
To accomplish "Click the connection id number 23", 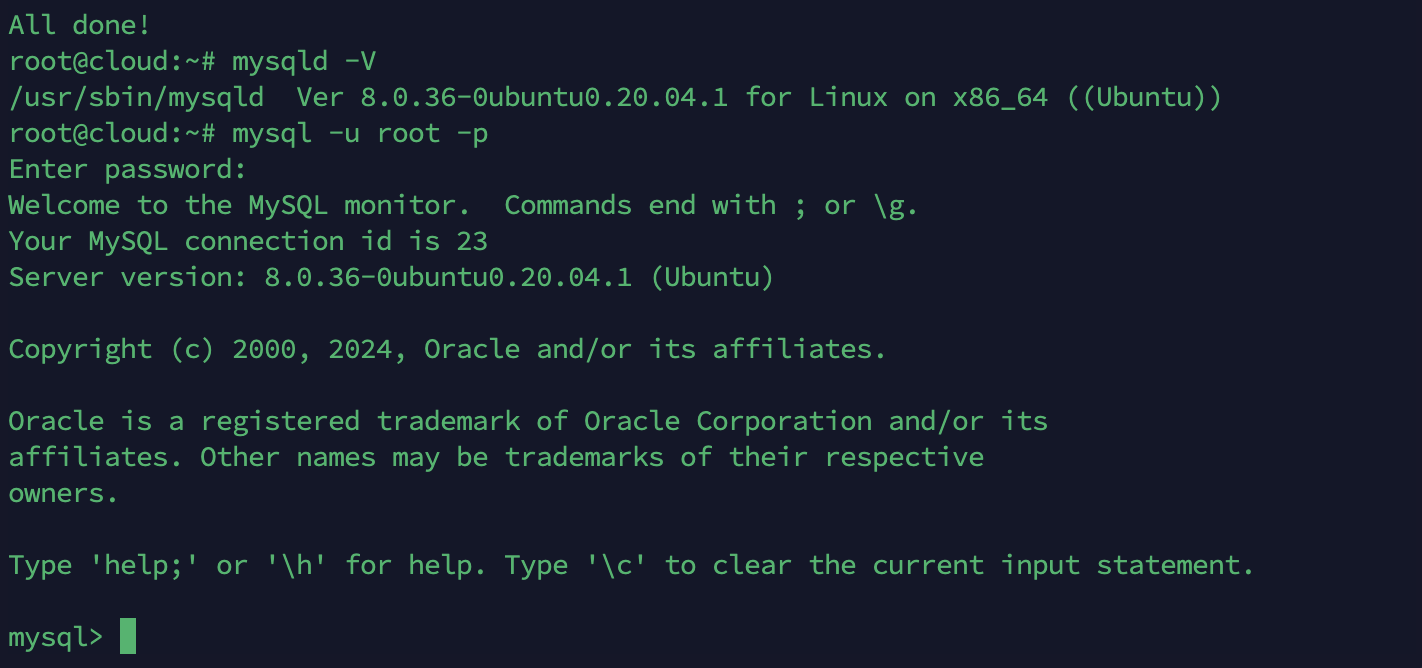I will coord(472,241).
